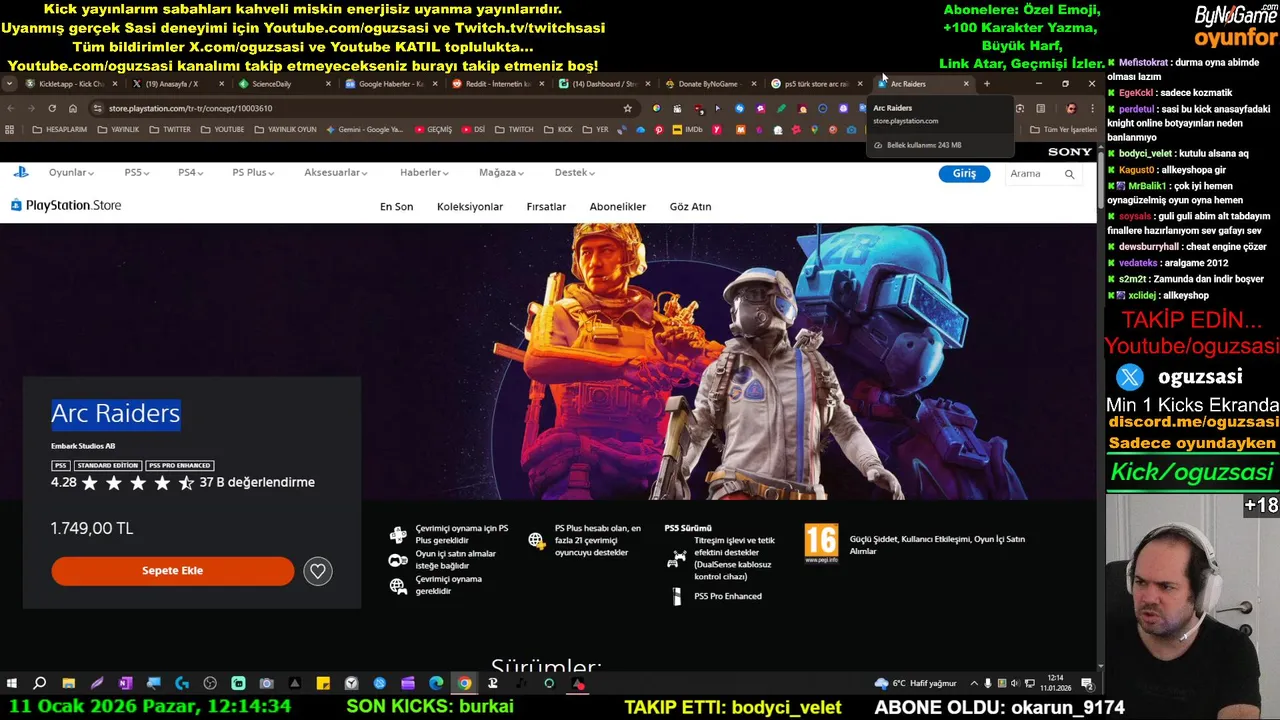Open the Chrome tab search arrow
The width and height of the screenshot is (1280, 720).
[x=9, y=84]
